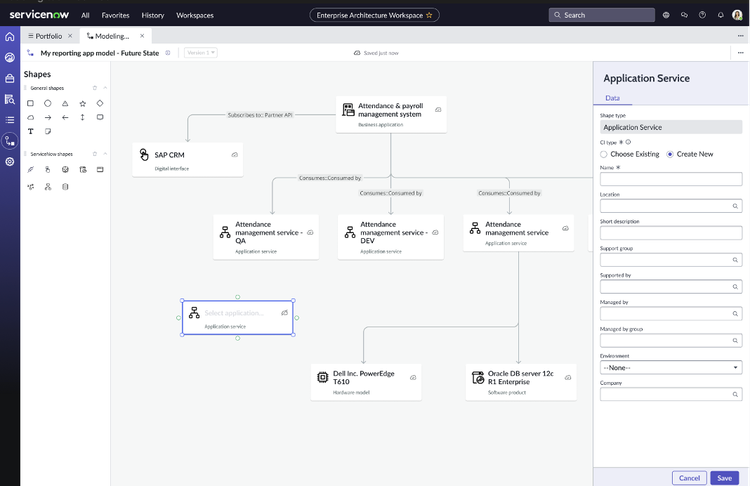This screenshot has height=486, width=750.
Task: Collapse the ServiceNow shapes section
Action: coord(105,154)
